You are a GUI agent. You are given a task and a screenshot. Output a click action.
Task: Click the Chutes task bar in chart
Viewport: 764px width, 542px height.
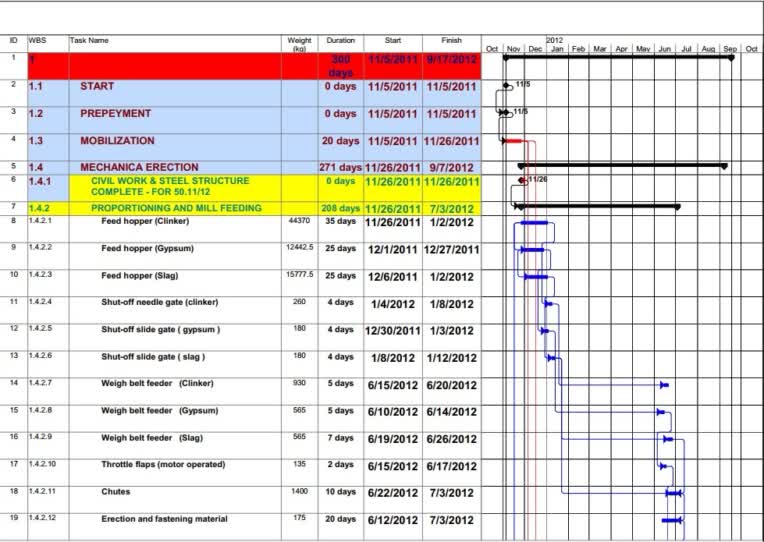click(674, 493)
